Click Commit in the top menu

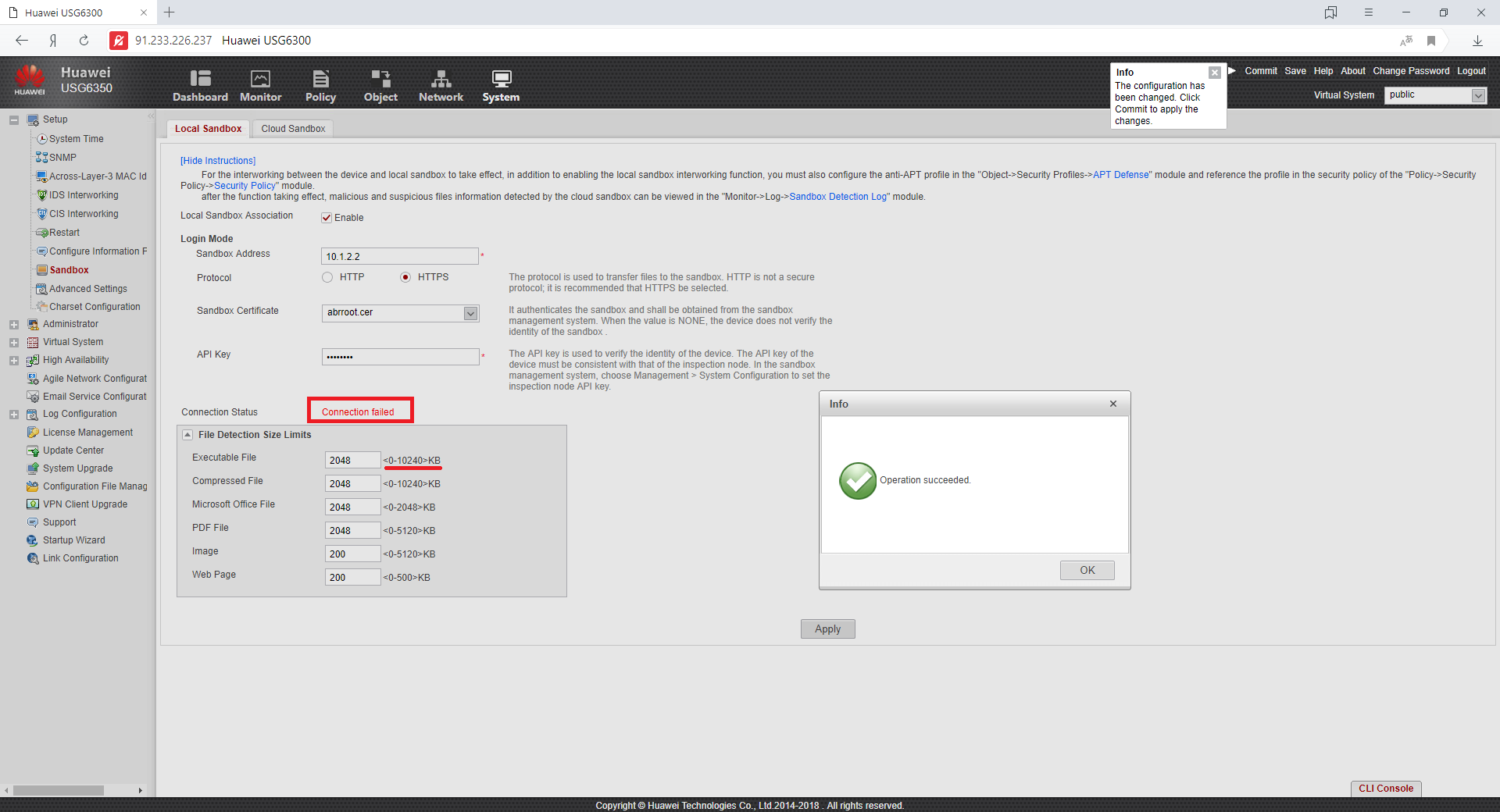(1261, 71)
